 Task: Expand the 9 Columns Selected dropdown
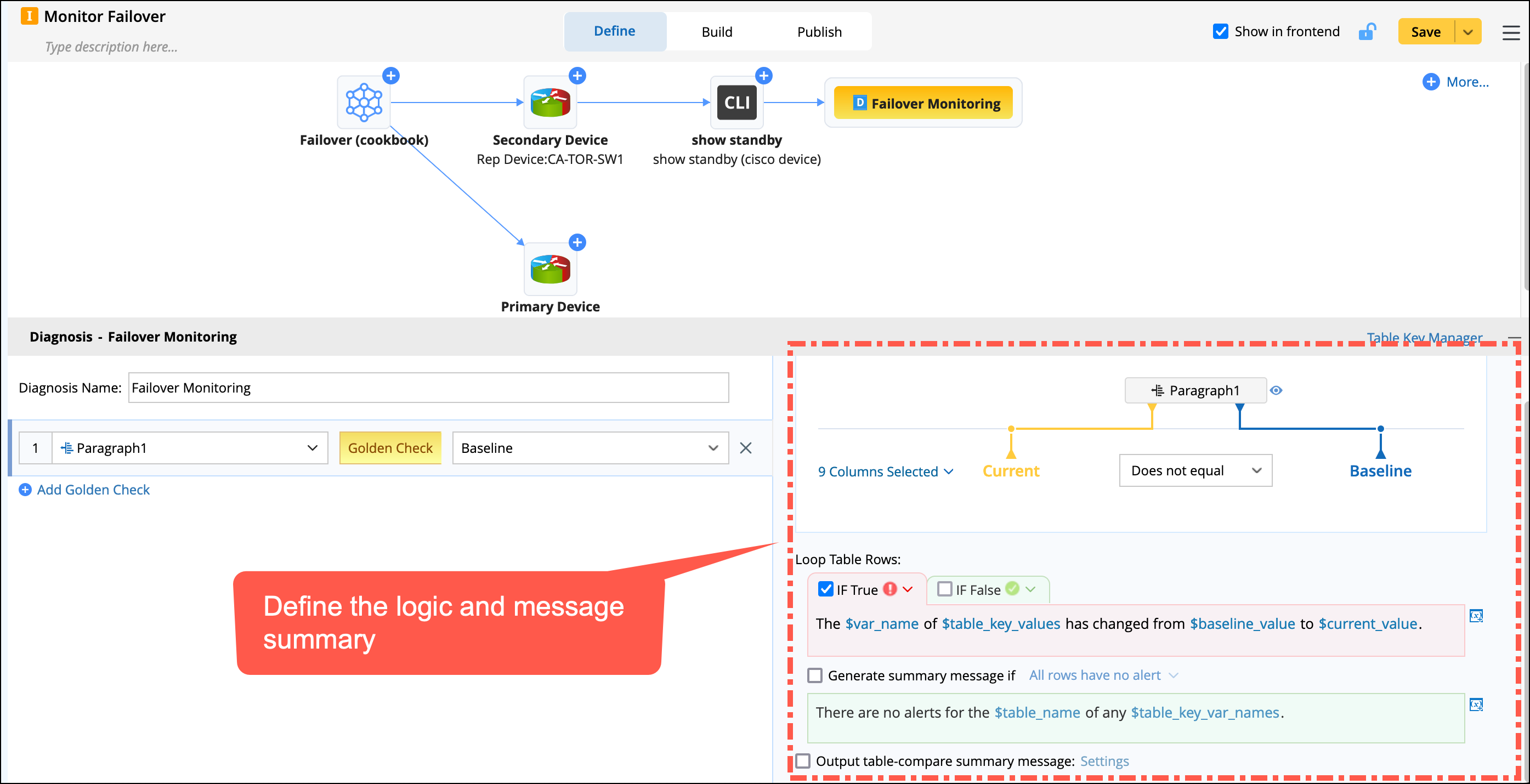pos(885,471)
